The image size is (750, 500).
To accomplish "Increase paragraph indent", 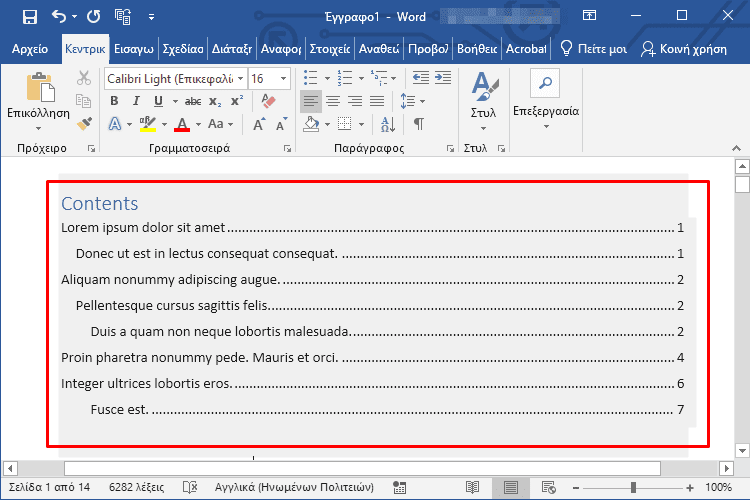I will tap(443, 78).
